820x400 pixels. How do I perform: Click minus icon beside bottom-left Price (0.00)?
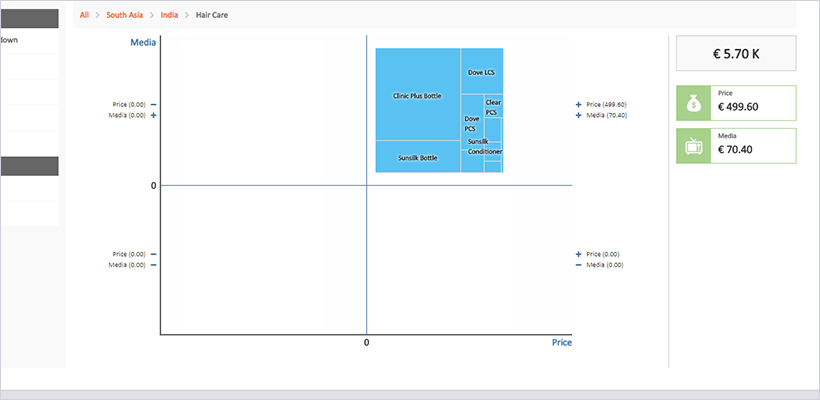153,254
